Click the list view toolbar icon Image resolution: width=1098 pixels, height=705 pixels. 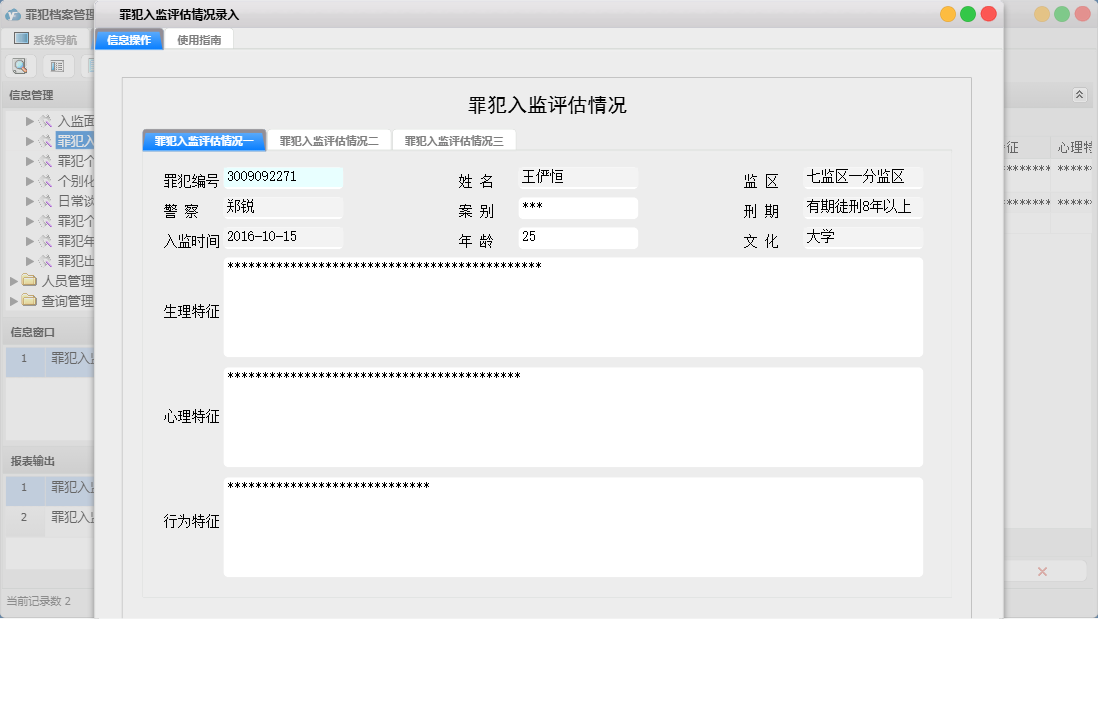pyautogui.click(x=57, y=66)
